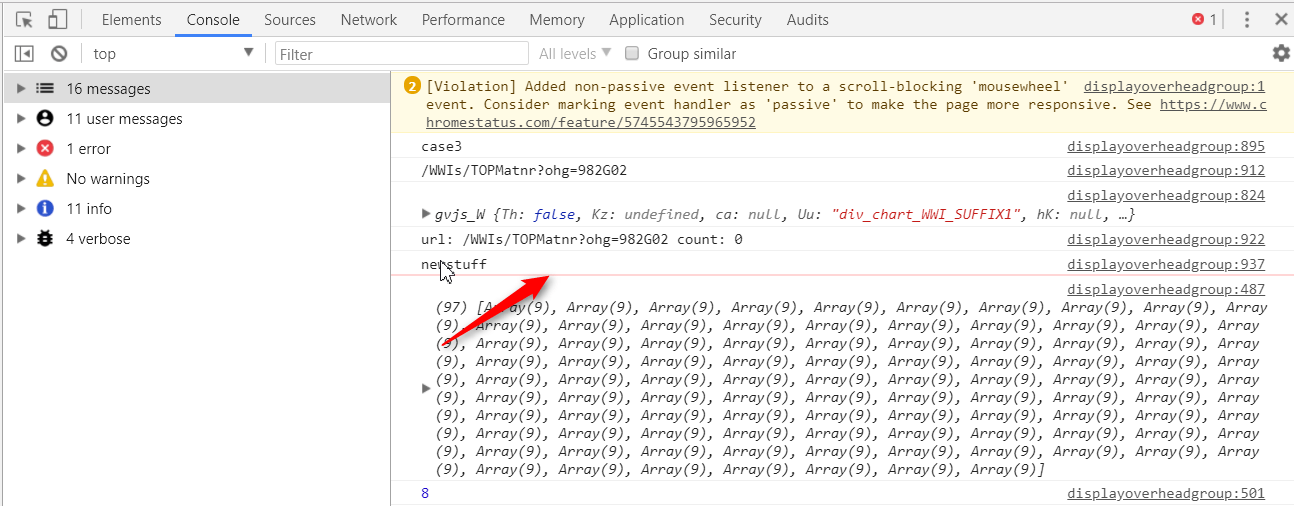Open the Application tab
The height and width of the screenshot is (506, 1294).
point(647,19)
